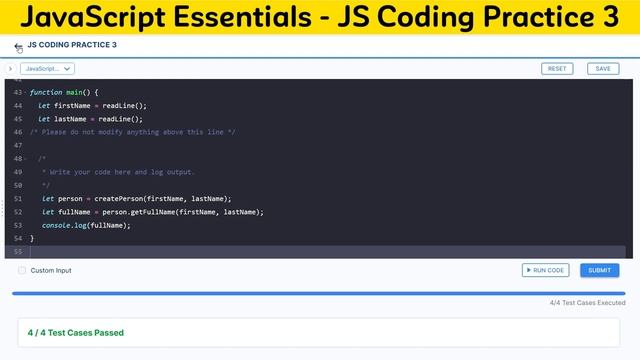Select the 'let firstName = readLine();' line

tap(92, 106)
